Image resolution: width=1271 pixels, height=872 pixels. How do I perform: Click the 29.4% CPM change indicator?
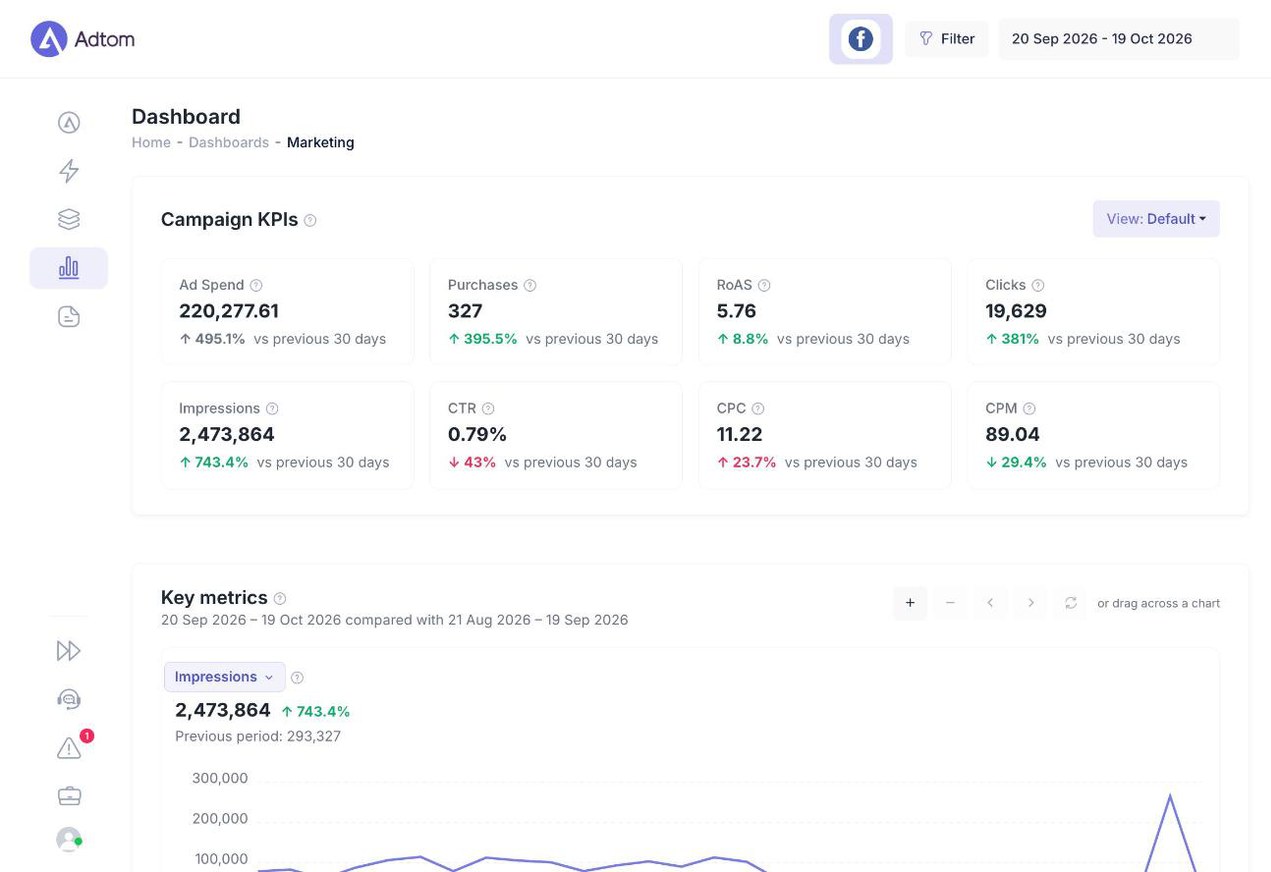[1016, 462]
